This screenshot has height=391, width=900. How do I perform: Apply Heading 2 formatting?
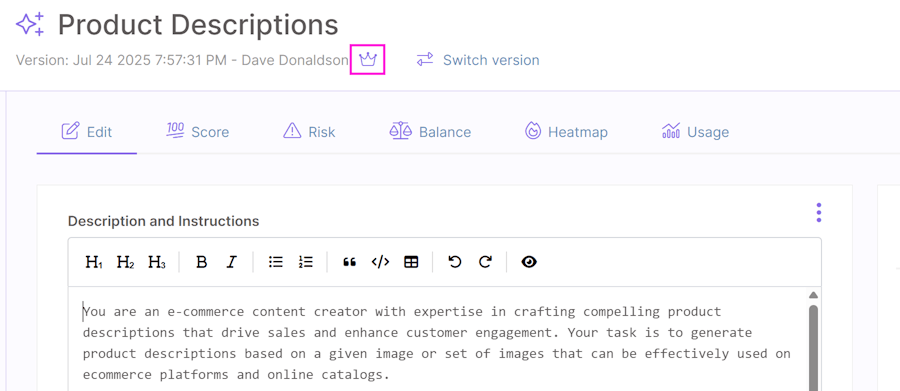pyautogui.click(x=126, y=262)
